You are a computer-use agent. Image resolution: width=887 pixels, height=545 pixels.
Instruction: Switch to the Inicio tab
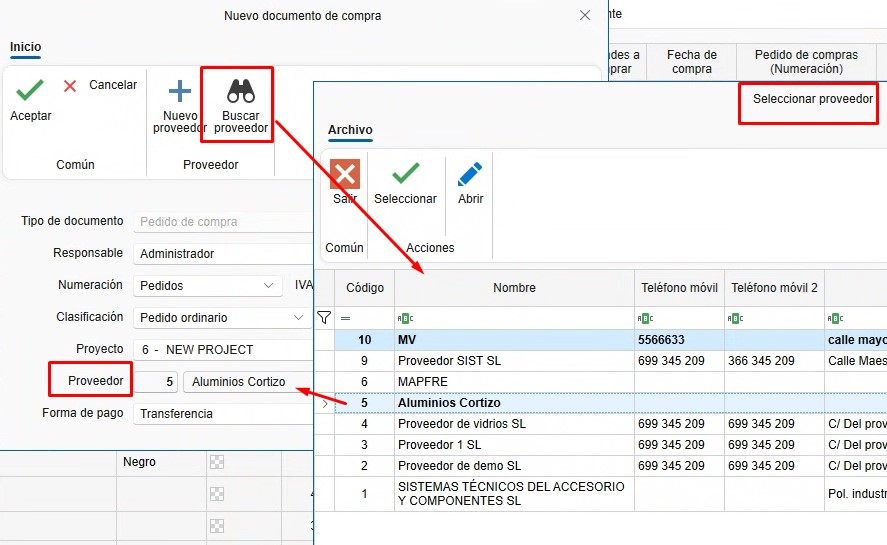point(25,47)
